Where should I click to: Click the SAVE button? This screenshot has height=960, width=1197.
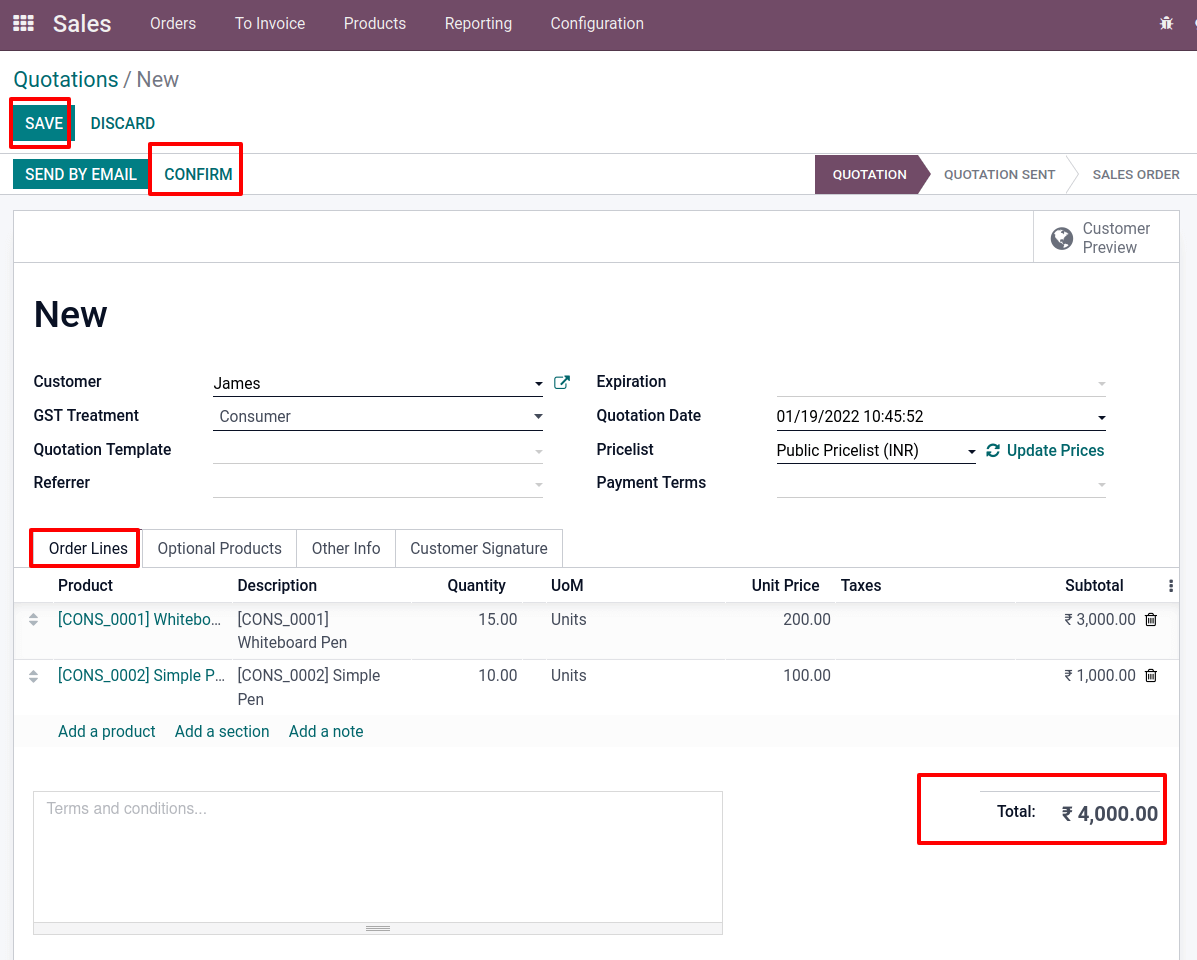coord(44,124)
